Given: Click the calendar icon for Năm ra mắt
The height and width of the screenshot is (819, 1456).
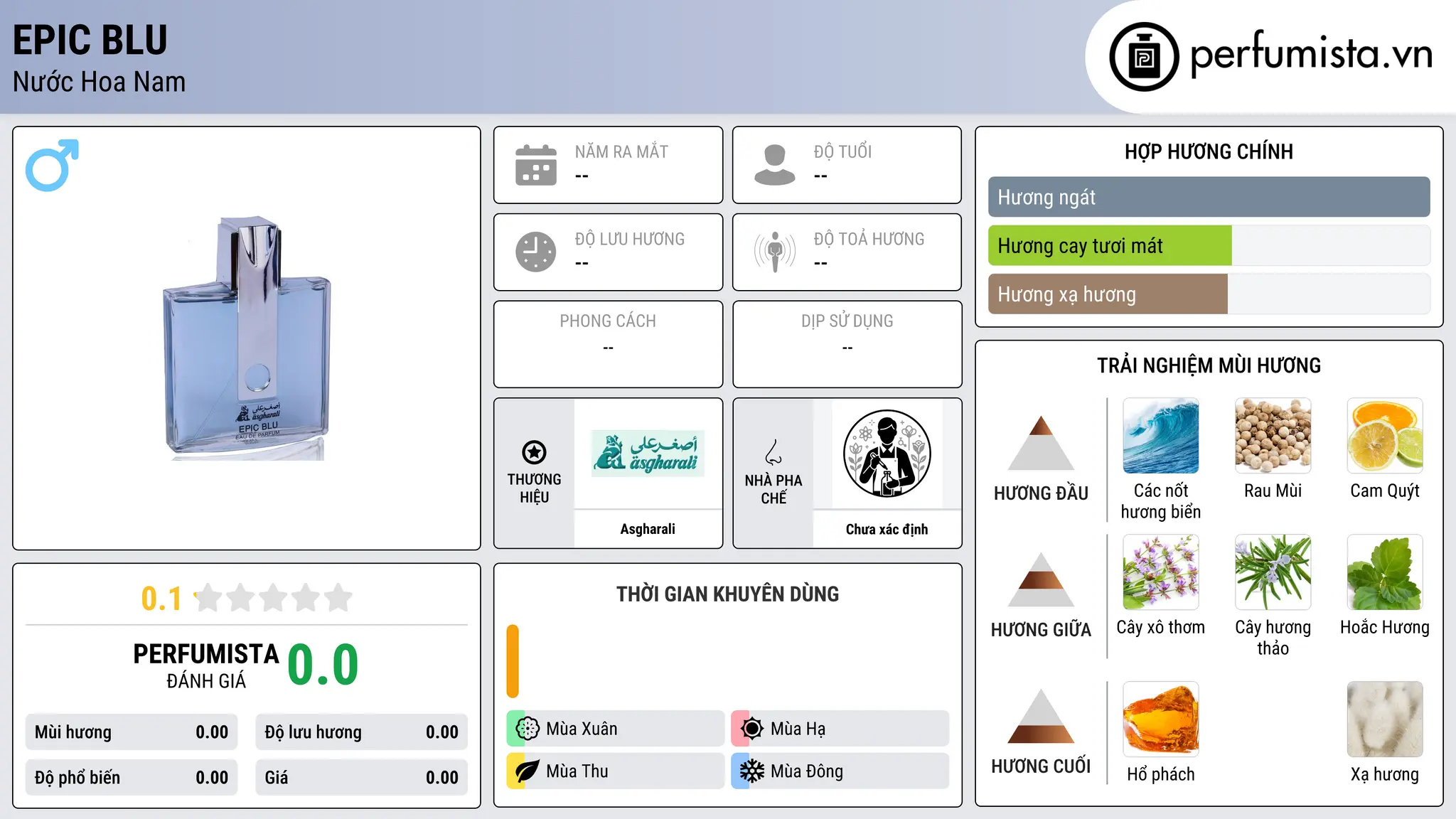Looking at the screenshot, I should (x=536, y=165).
